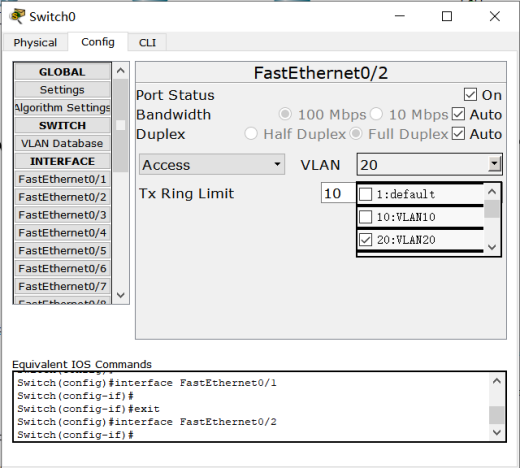Open Algorithm Settings
This screenshot has width=520, height=468.
click(62, 108)
